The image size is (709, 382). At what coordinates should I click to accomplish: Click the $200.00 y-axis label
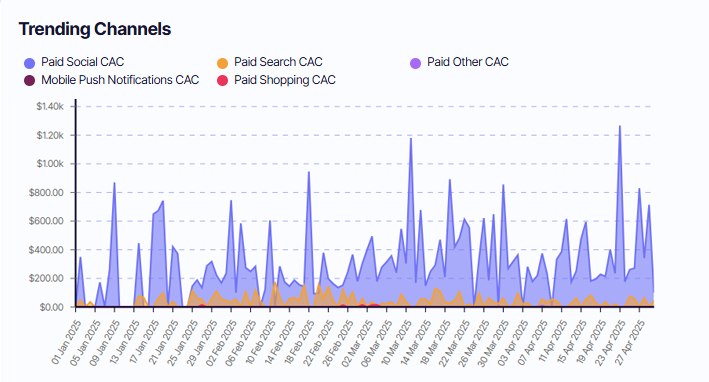pyautogui.click(x=46, y=278)
